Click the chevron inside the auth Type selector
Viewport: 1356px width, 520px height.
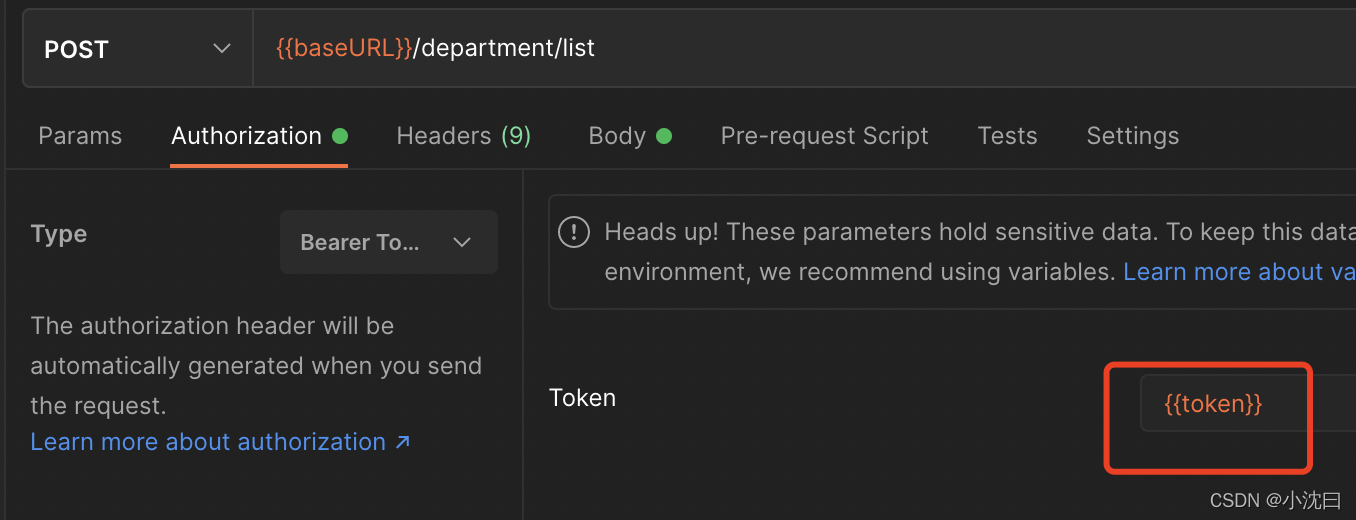[x=462, y=243]
